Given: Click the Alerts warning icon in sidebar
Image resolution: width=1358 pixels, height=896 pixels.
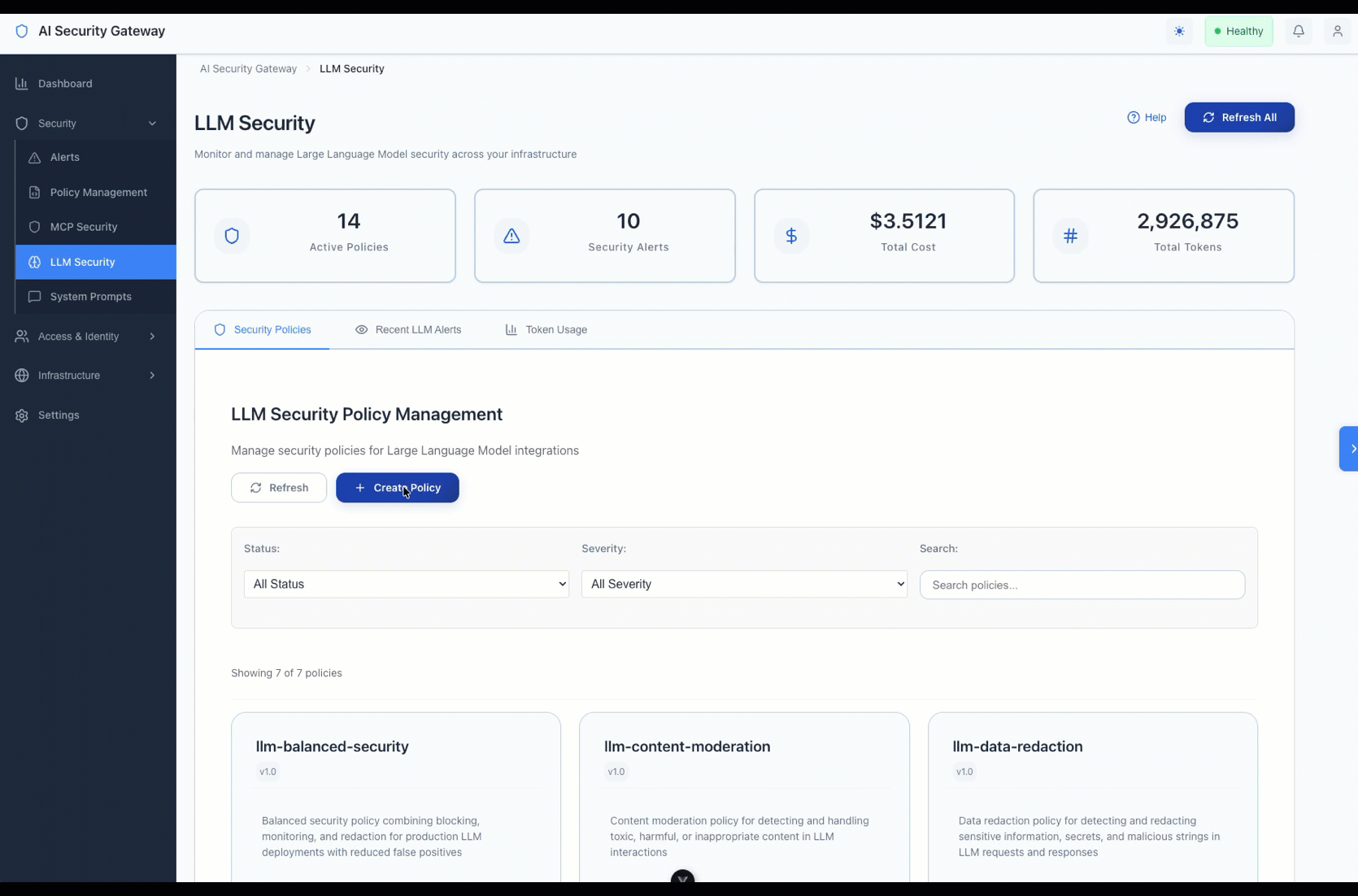Looking at the screenshot, I should 35,157.
